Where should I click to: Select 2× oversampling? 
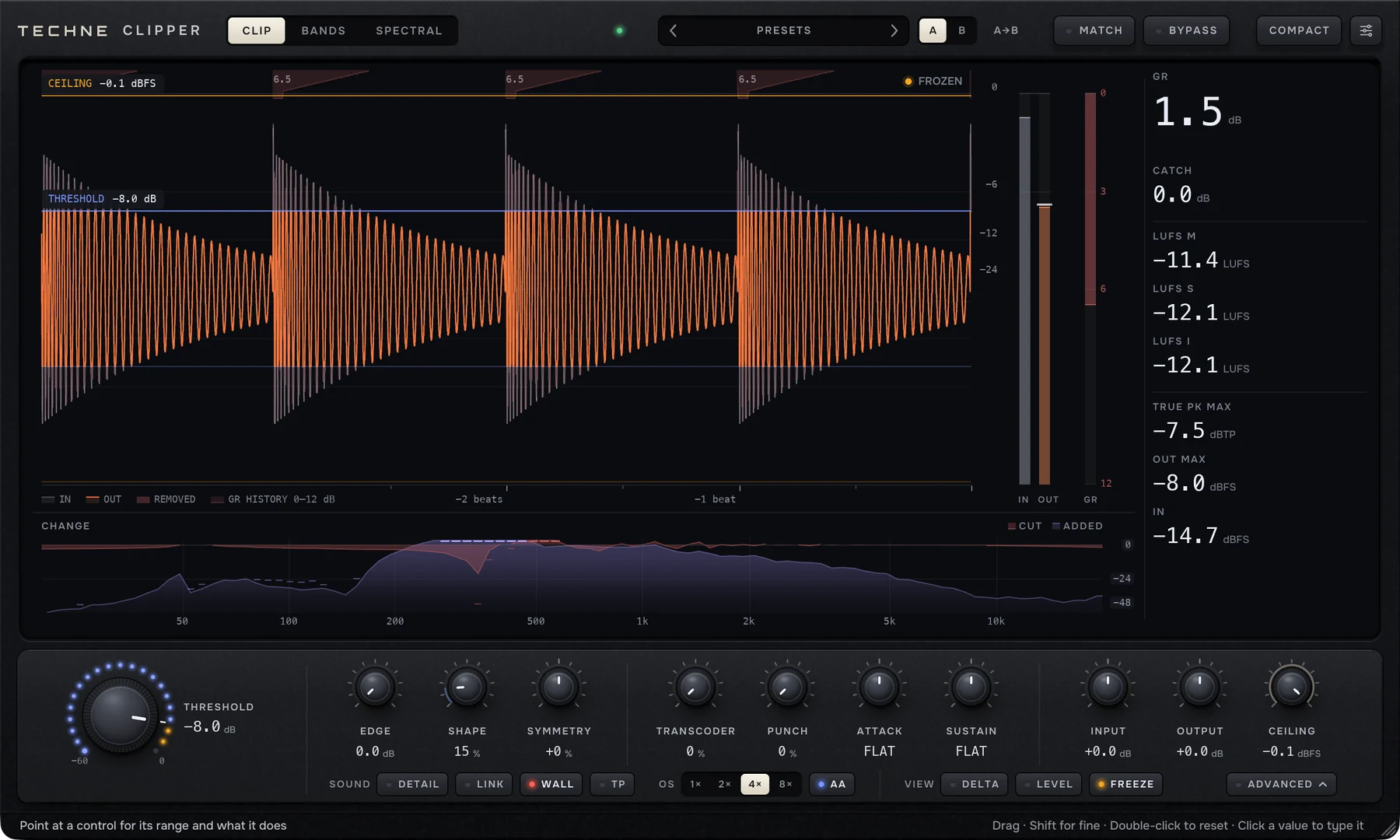coord(725,784)
